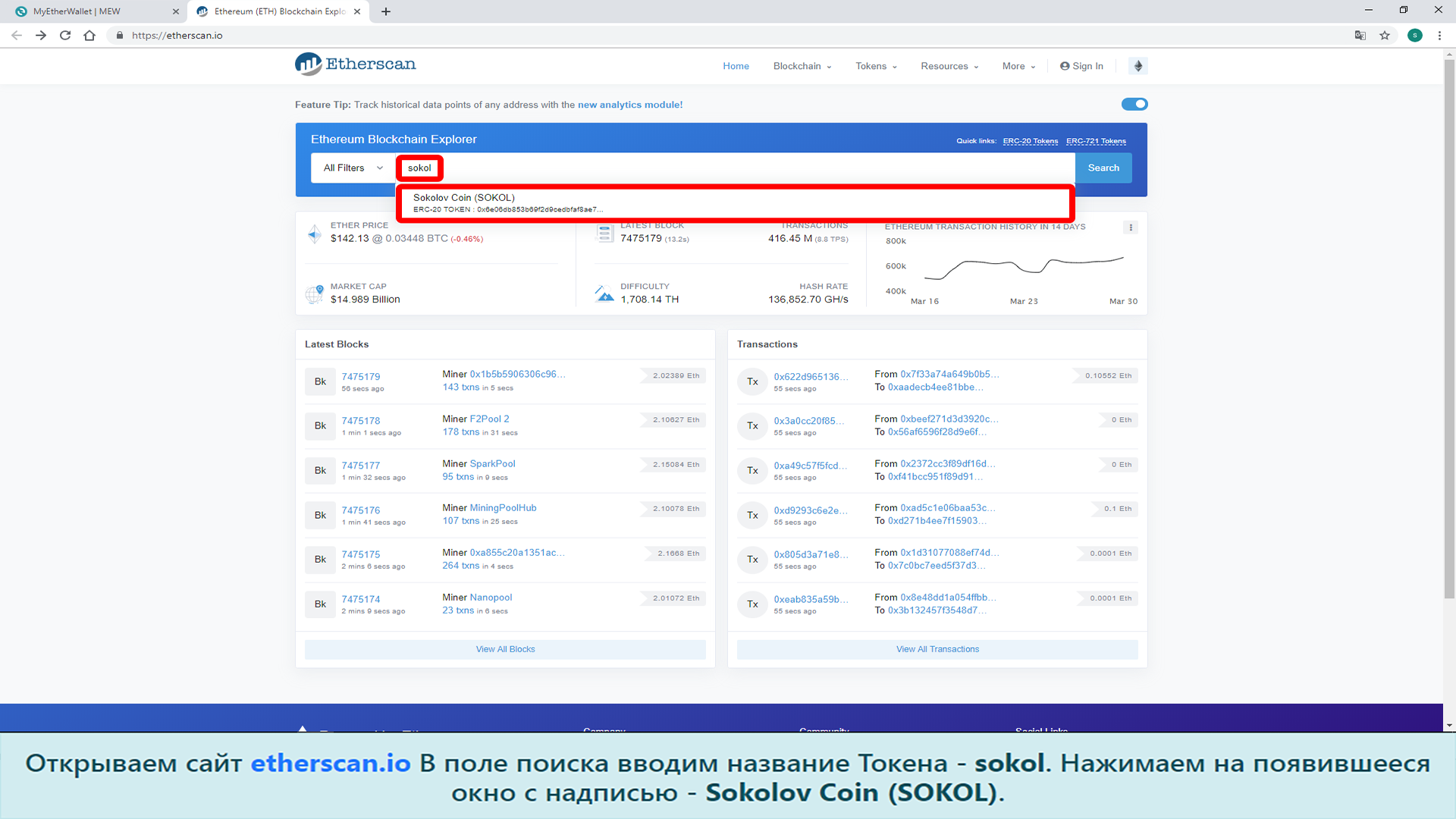Open transaction 0x805d3a71e8 link
Viewport: 1456px width, 819px height.
click(x=811, y=554)
